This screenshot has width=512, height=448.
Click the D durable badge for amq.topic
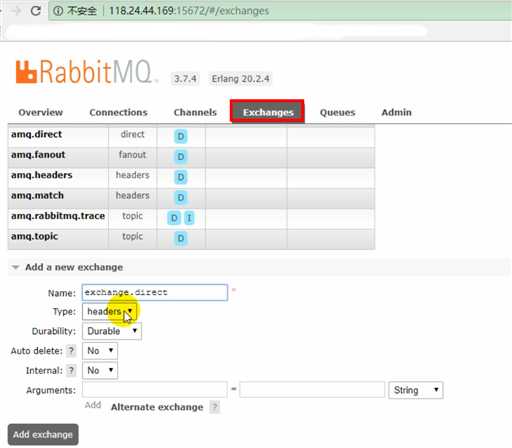pos(181,238)
